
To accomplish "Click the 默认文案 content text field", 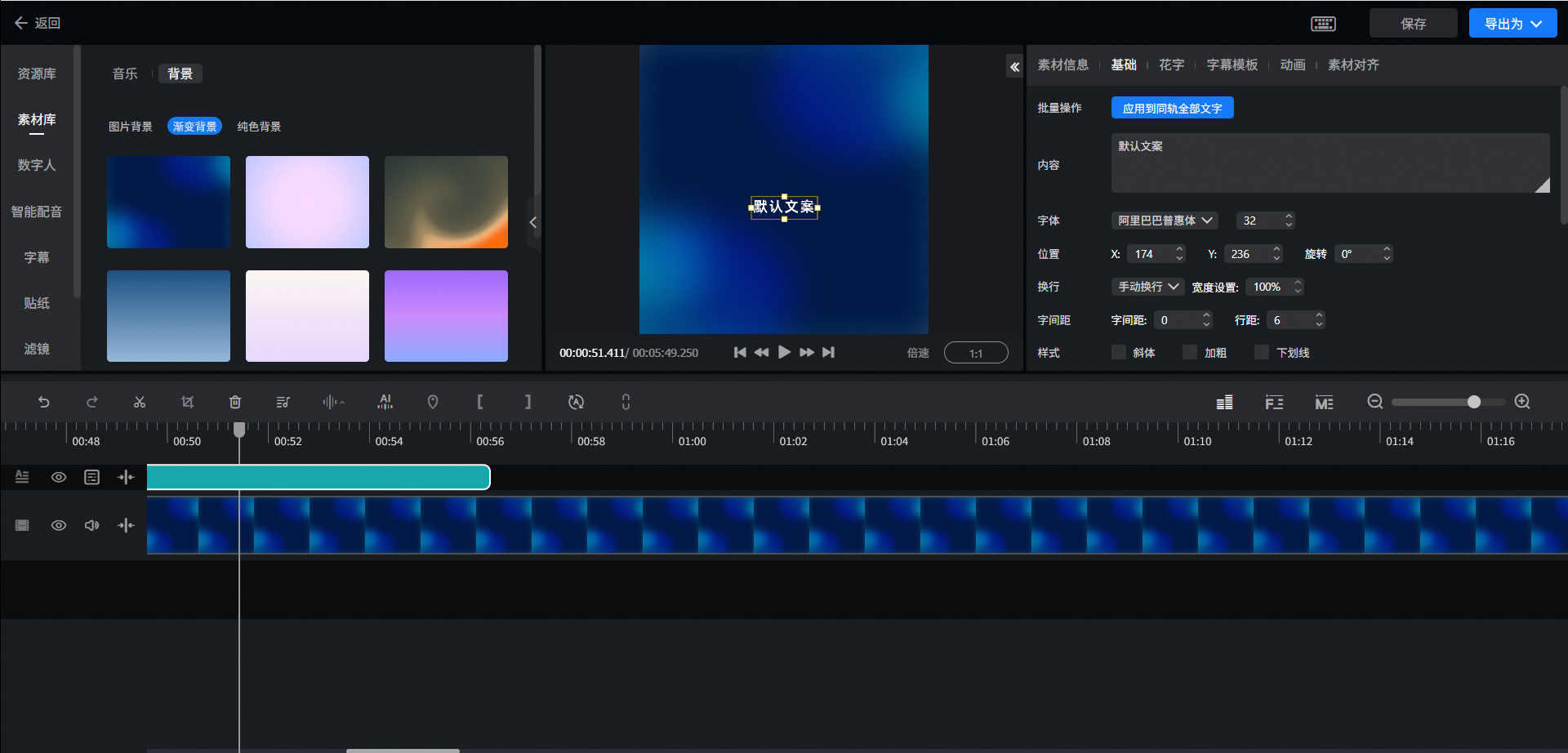I will click(1330, 163).
